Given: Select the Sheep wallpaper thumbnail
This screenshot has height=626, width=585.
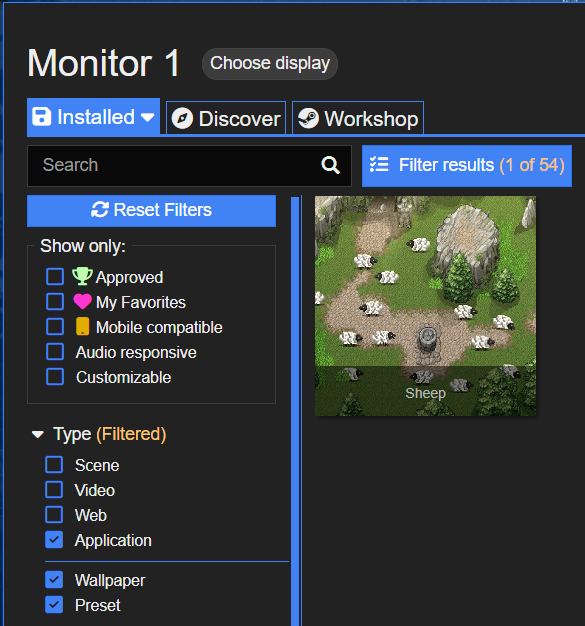Looking at the screenshot, I should click(425, 306).
